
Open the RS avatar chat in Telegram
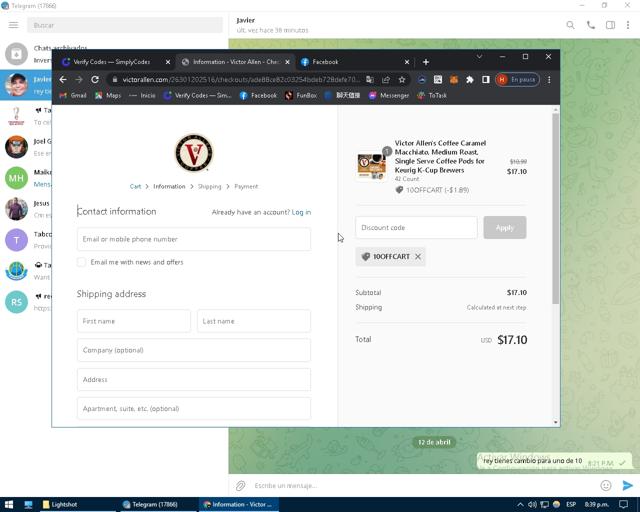[x=27, y=302]
